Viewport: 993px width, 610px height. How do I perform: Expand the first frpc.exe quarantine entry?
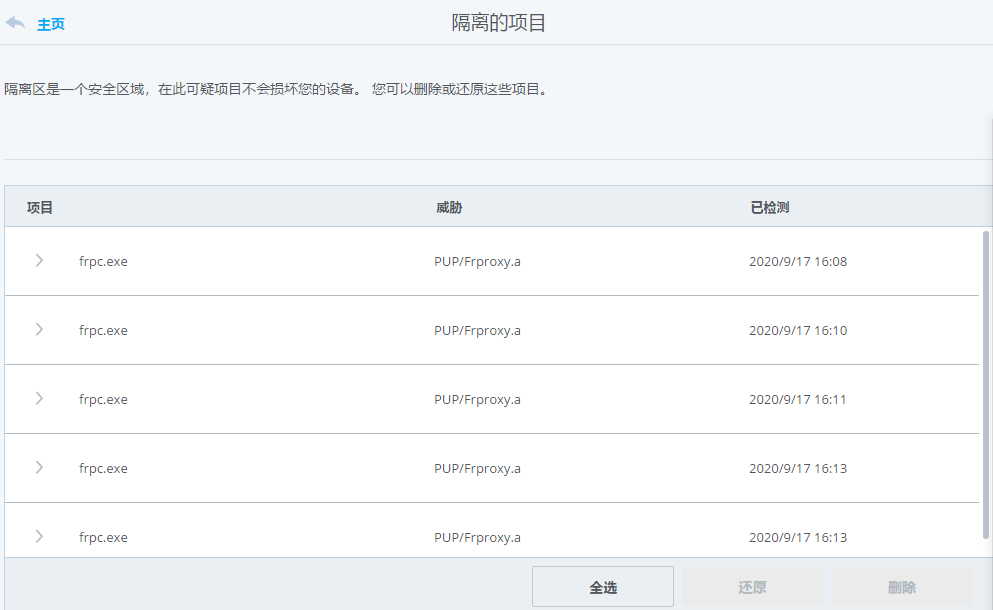38,261
